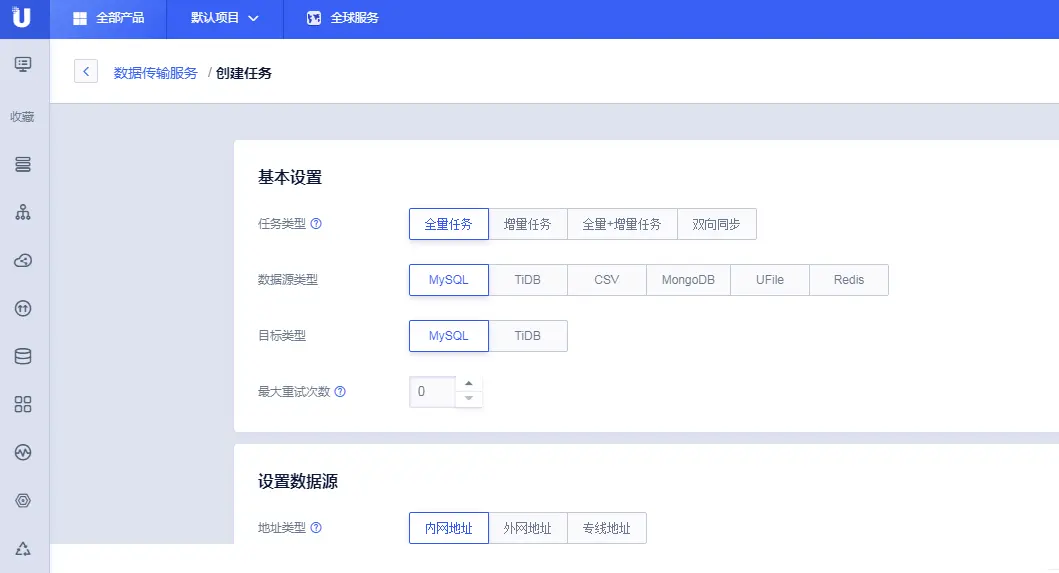
Task: Open the 全部产品 menu
Action: click(x=108, y=18)
